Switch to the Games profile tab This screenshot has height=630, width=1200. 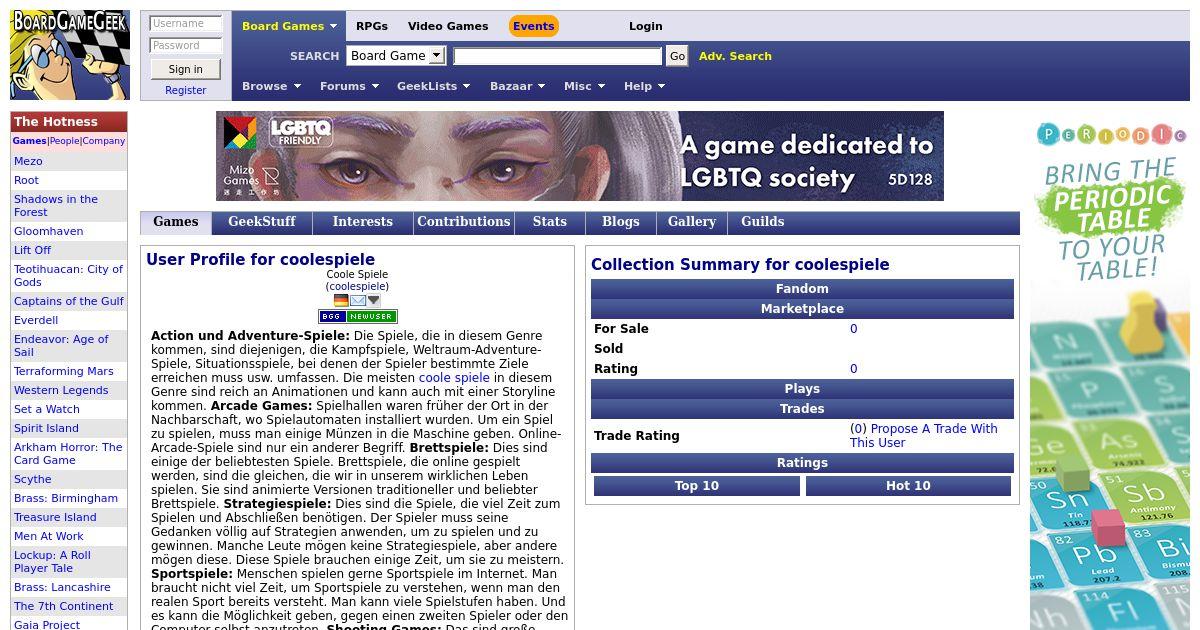coord(176,222)
